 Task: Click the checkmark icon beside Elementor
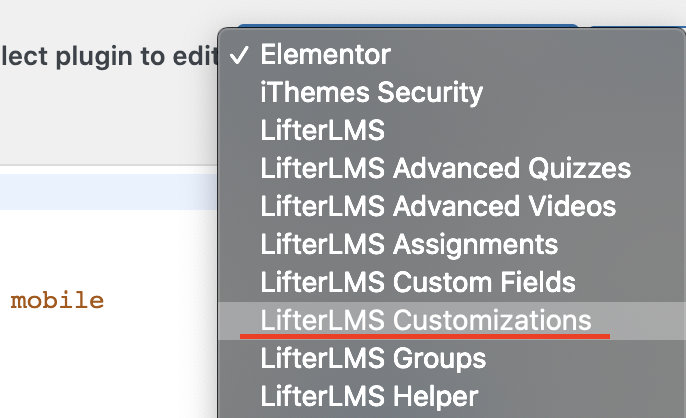[x=239, y=56]
